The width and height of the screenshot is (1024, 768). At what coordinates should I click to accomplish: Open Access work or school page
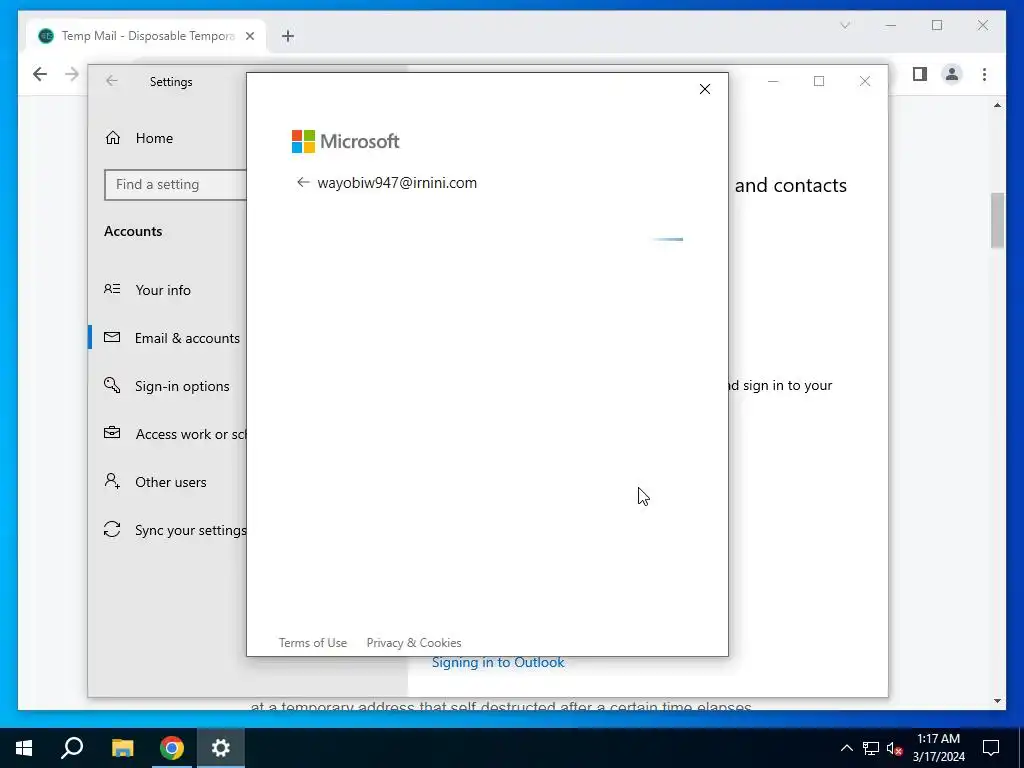coord(167,434)
